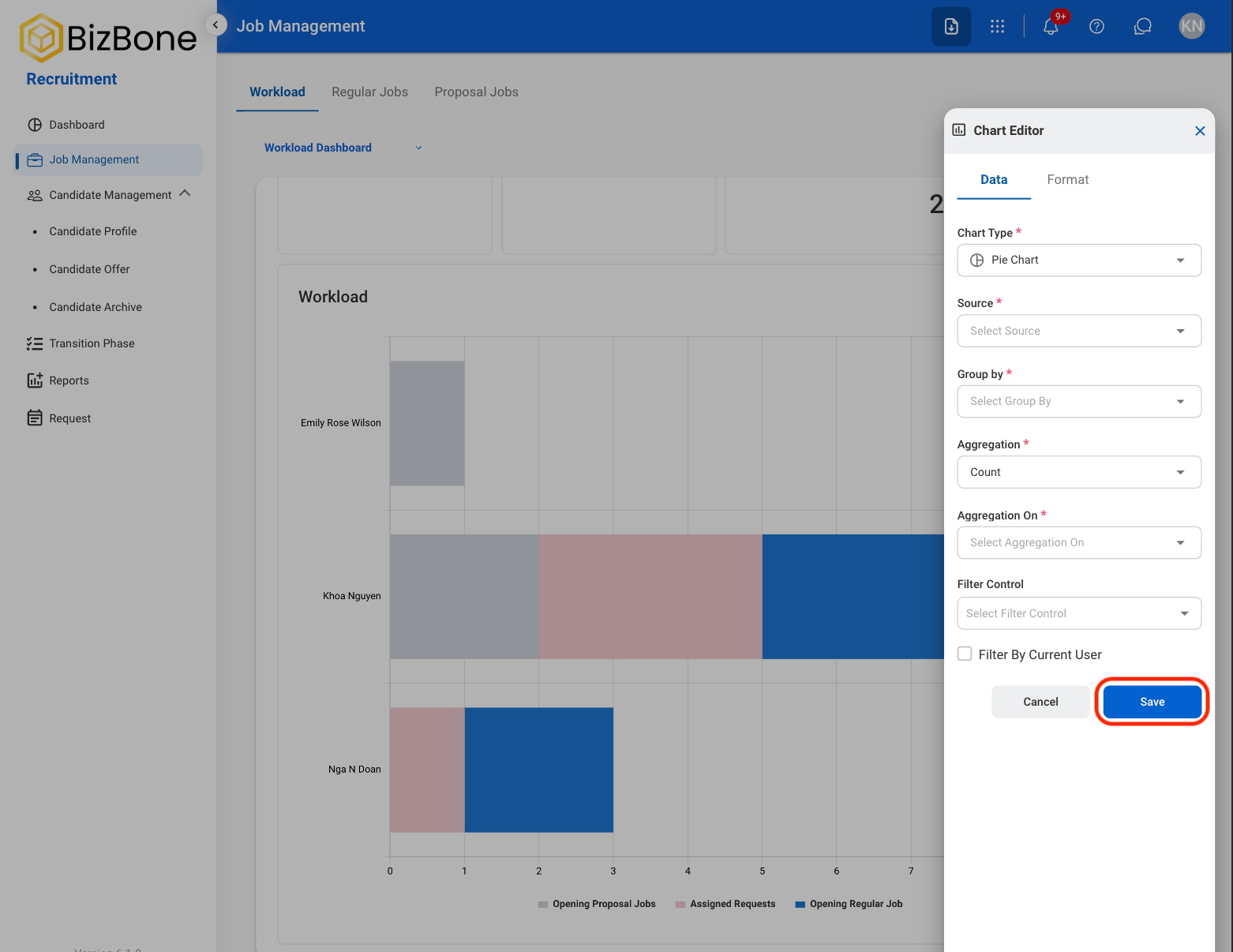This screenshot has width=1233, height=952.
Task: Expand the Workload Dashboard selector
Action: [x=343, y=148]
